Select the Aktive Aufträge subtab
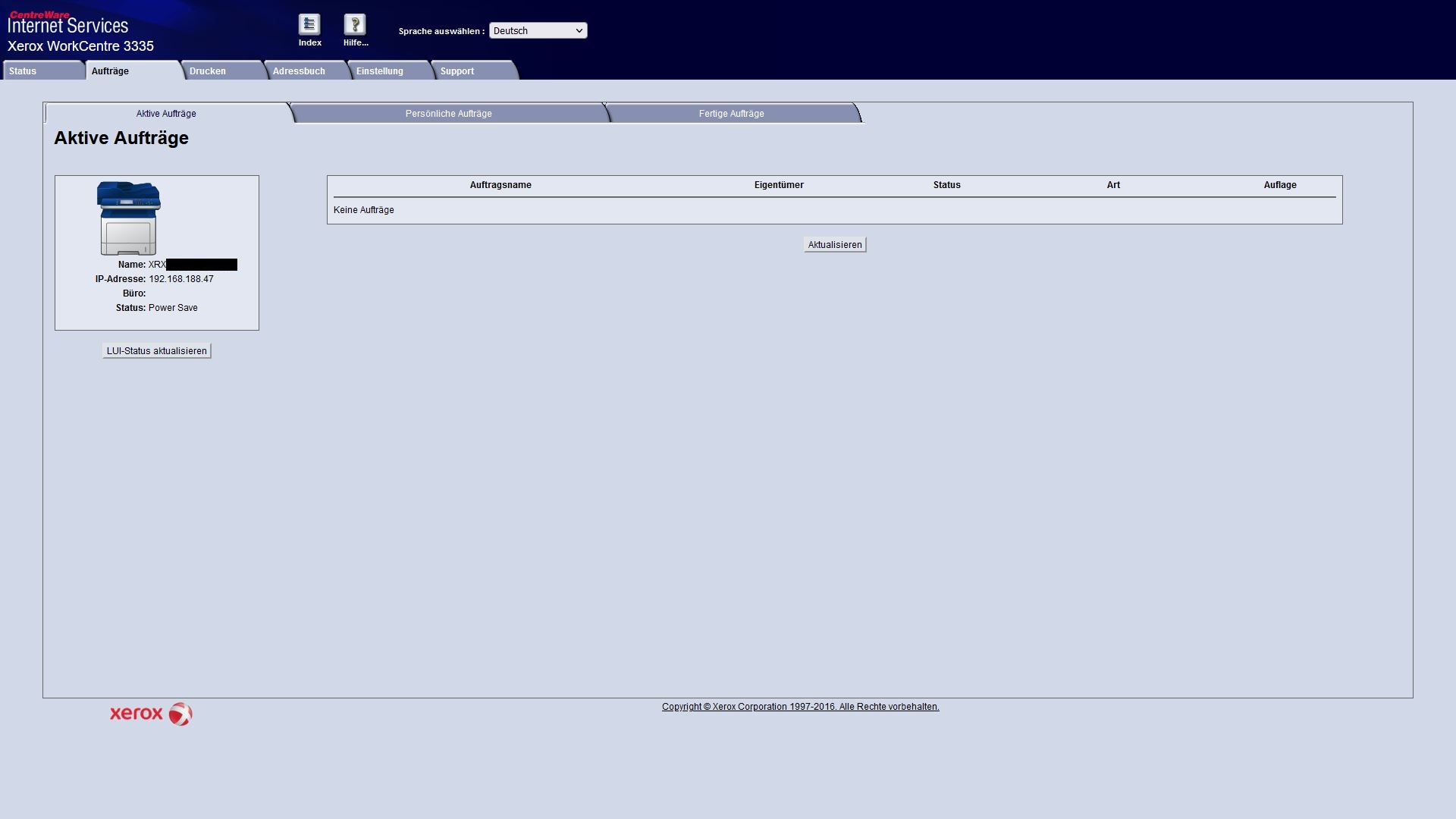This screenshot has height=819, width=1456. click(166, 114)
